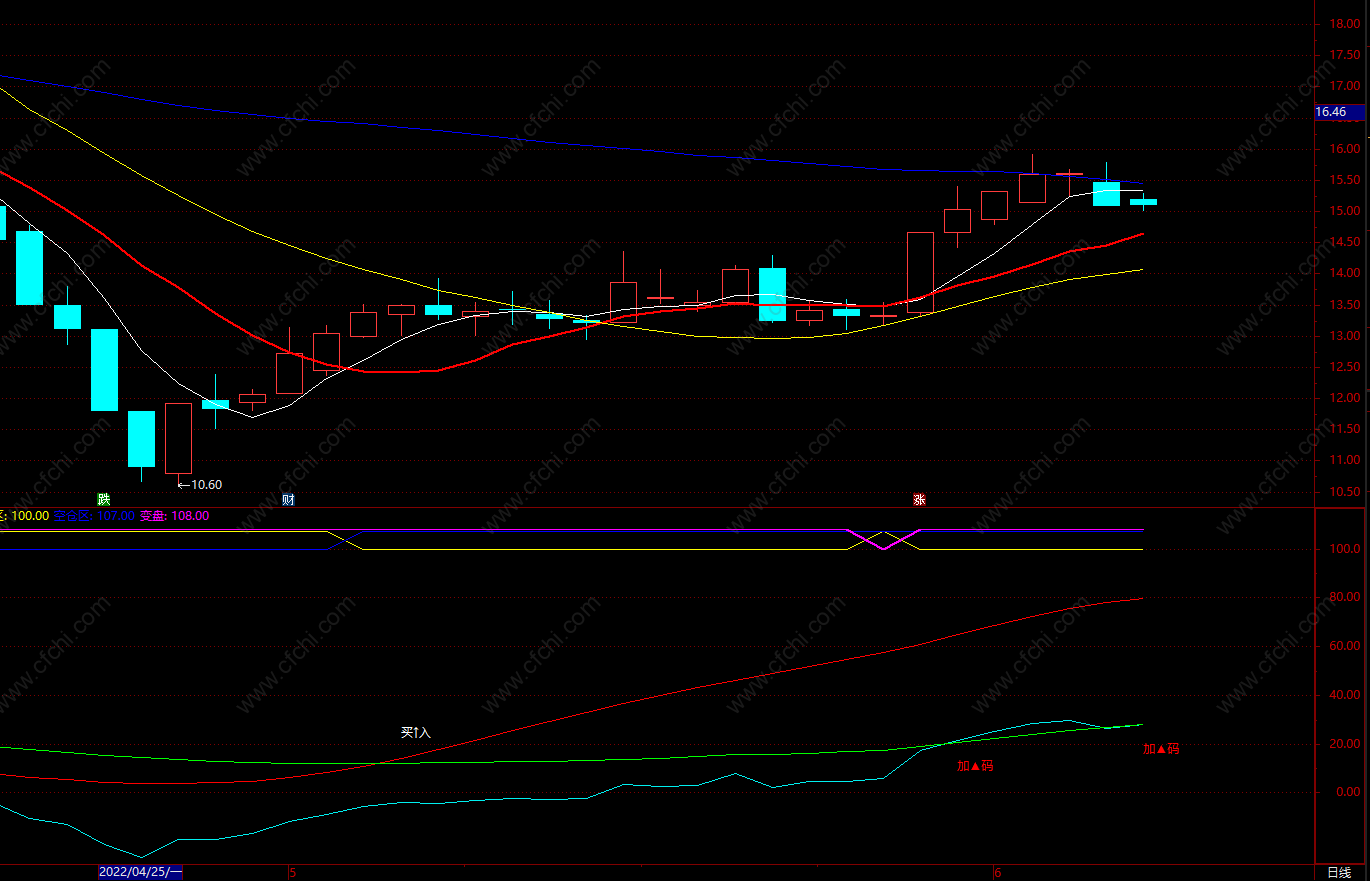This screenshot has width=1370, height=881.
Task: Click the red 涨 signal marker
Action: pos(919,499)
